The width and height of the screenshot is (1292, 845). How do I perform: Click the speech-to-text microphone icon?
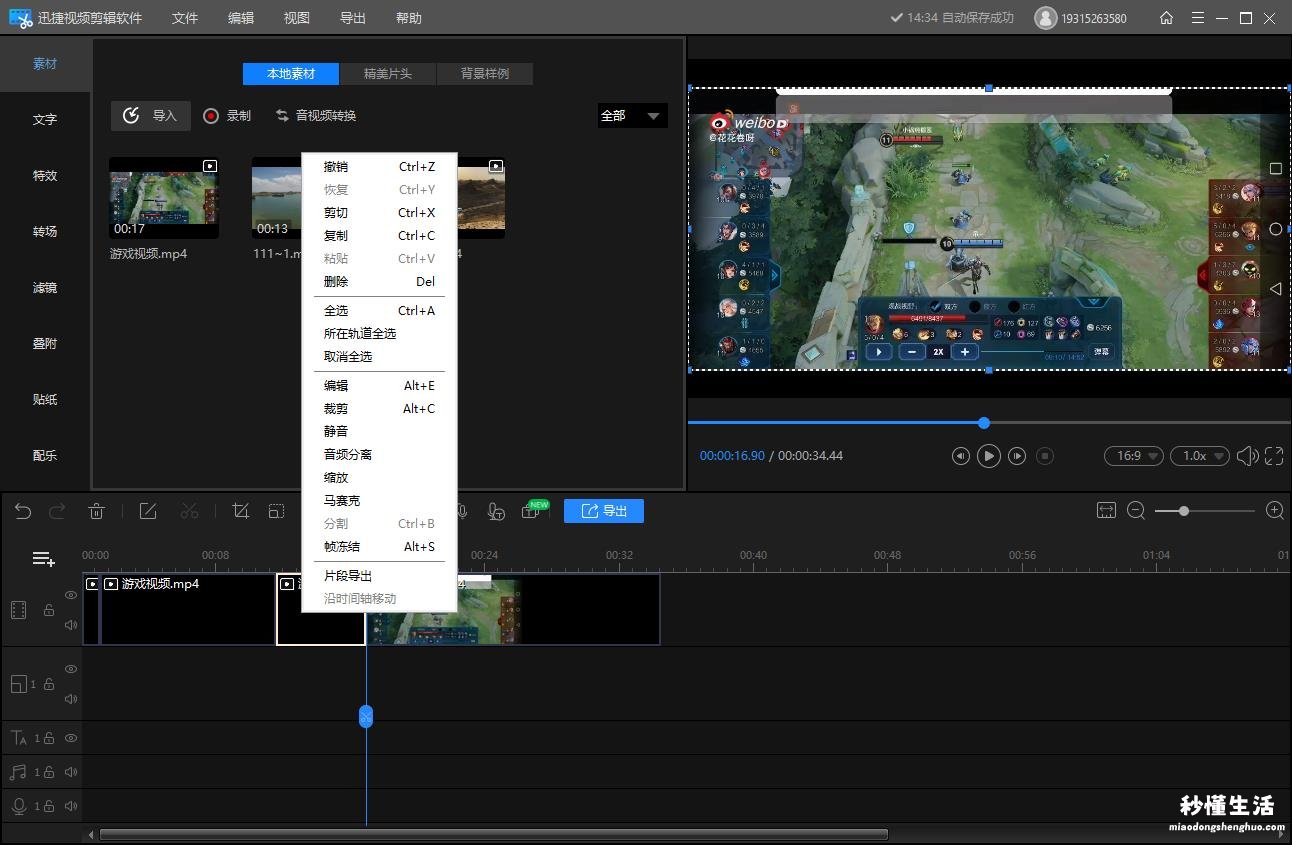[495, 511]
